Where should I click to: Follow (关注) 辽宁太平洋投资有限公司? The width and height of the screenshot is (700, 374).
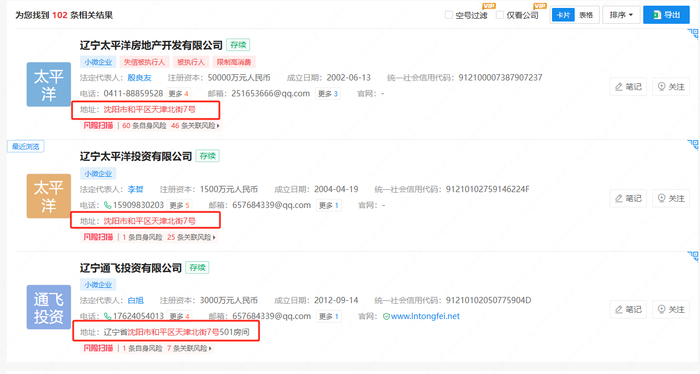click(671, 198)
